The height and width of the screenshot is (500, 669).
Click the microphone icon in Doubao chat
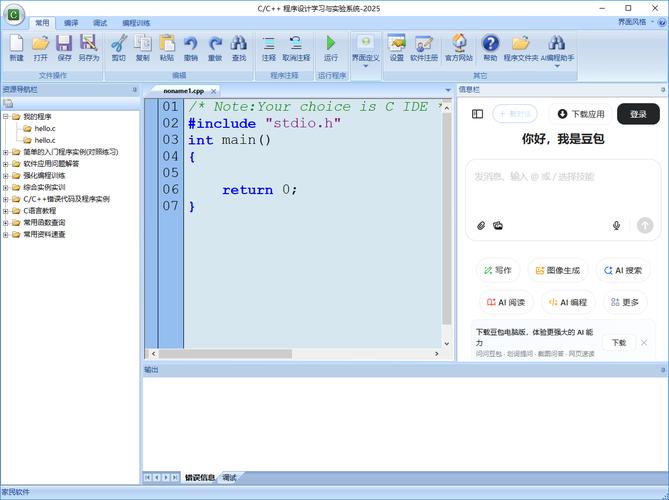[616, 225]
